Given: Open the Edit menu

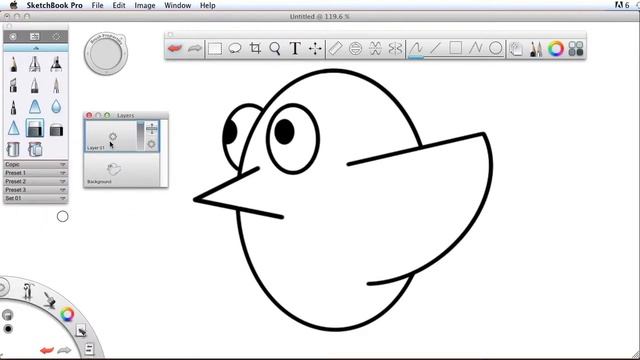Looking at the screenshot, I should (x=119, y=5).
